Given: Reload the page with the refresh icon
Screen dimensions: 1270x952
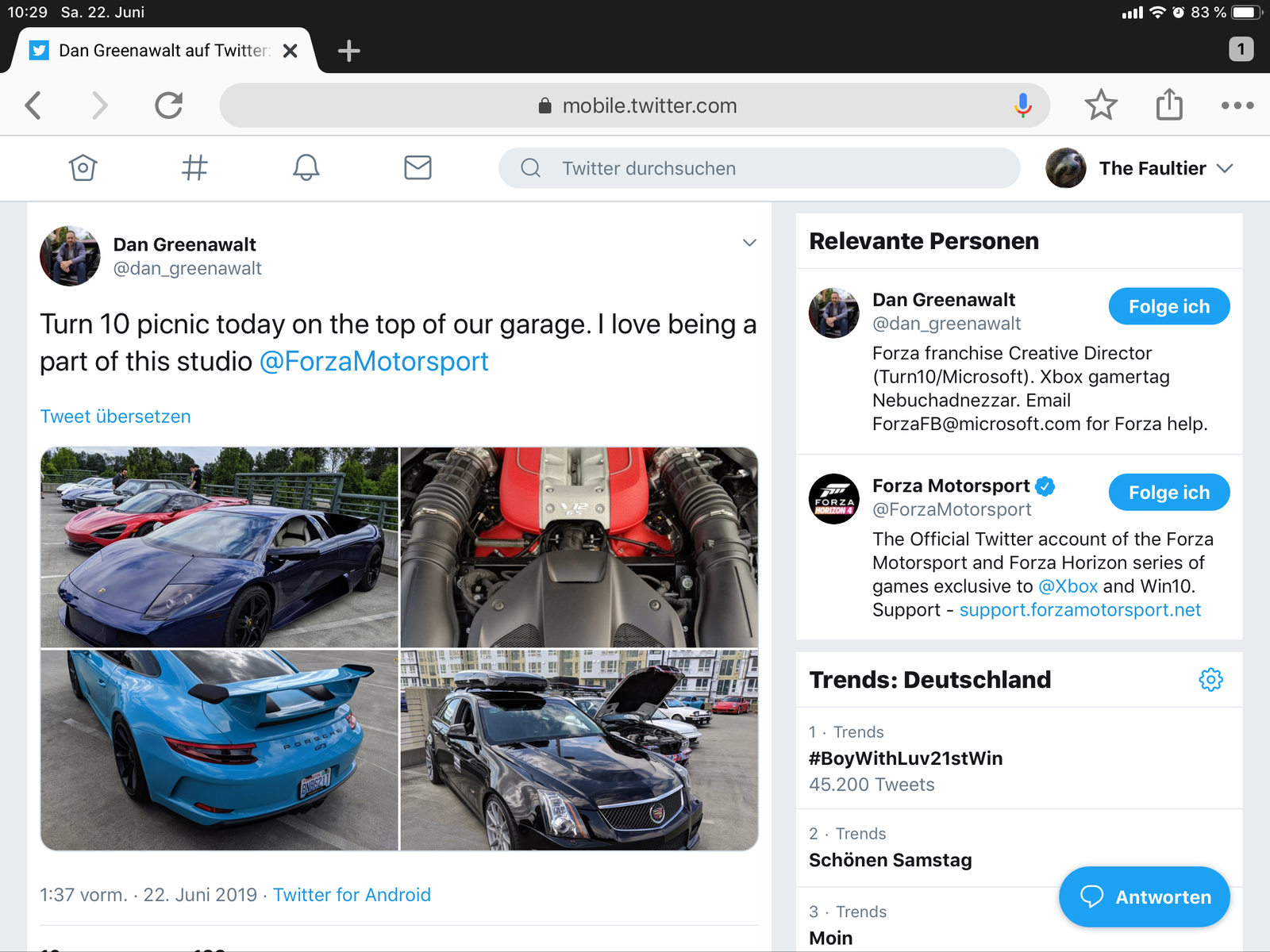Looking at the screenshot, I should tap(168, 105).
